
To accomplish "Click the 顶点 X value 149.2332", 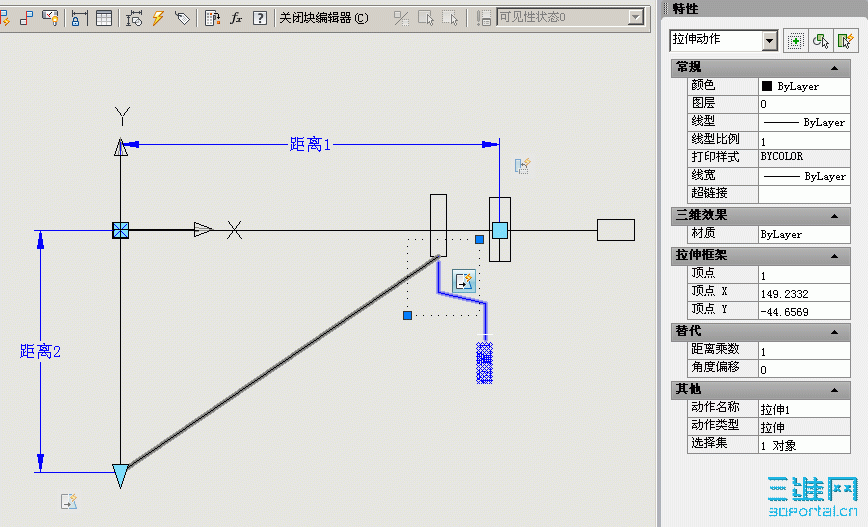I will coord(804,292).
